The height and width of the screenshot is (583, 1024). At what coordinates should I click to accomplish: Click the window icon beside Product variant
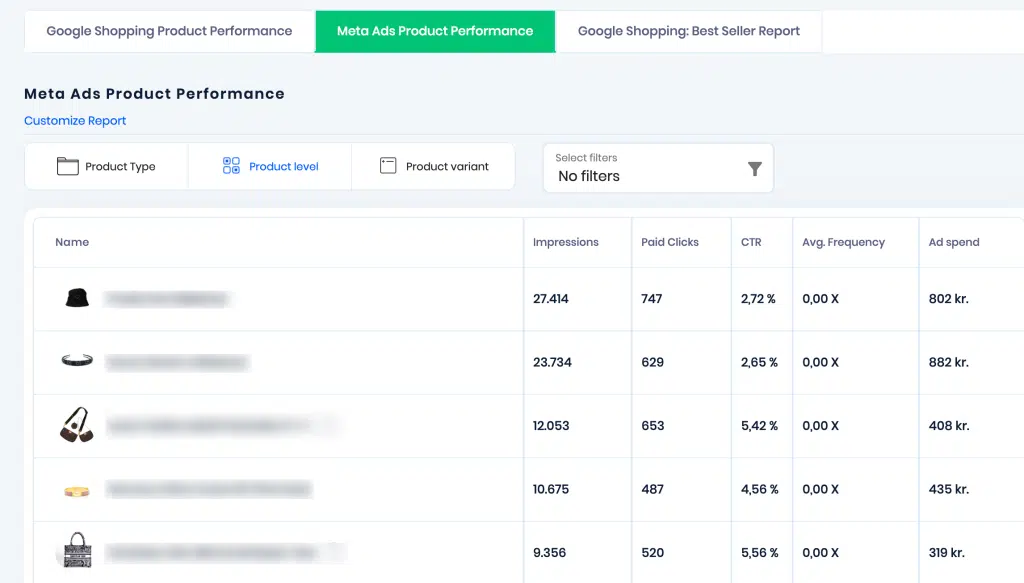pyautogui.click(x=388, y=166)
